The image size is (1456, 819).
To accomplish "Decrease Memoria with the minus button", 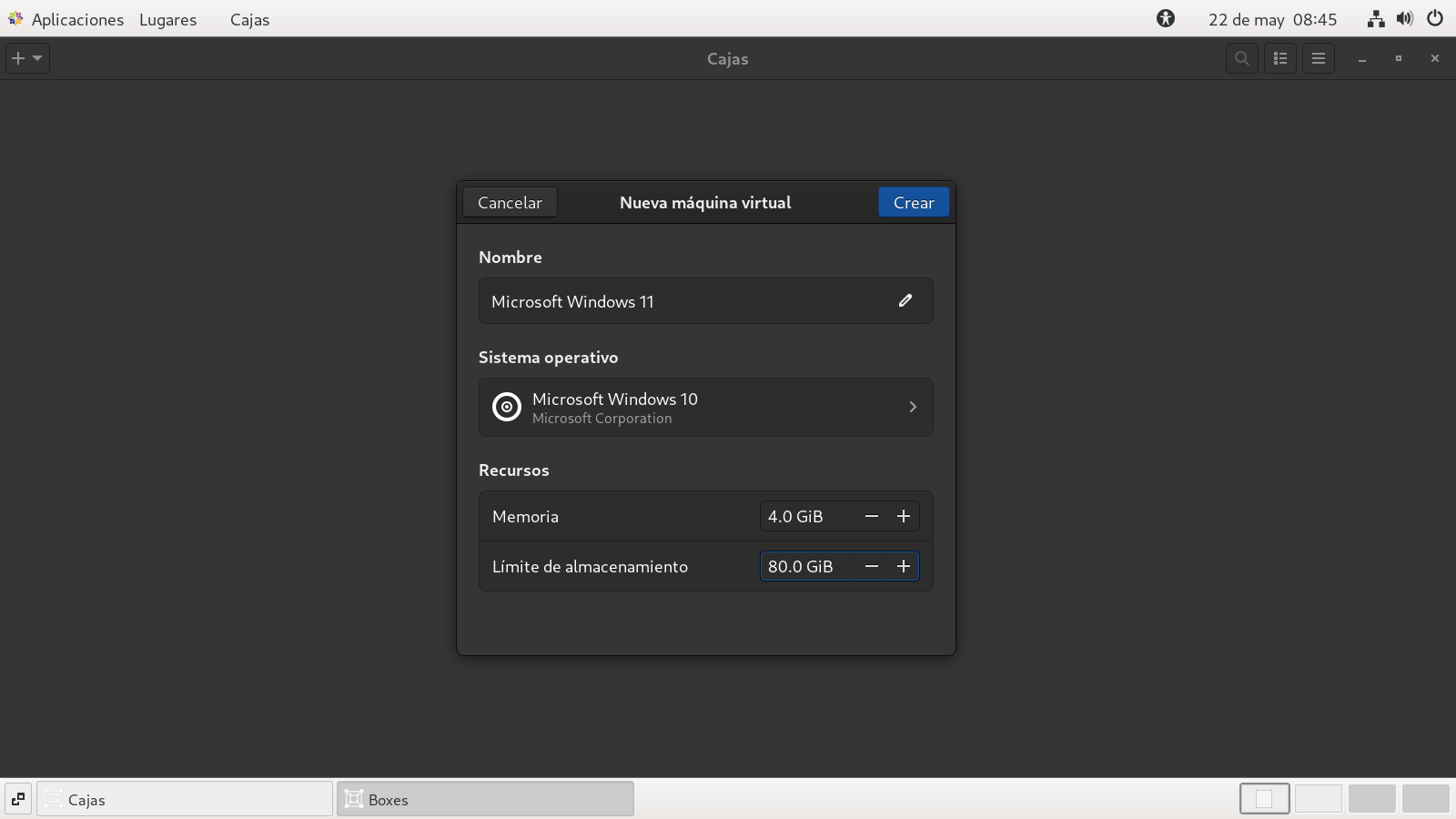I will click(872, 516).
